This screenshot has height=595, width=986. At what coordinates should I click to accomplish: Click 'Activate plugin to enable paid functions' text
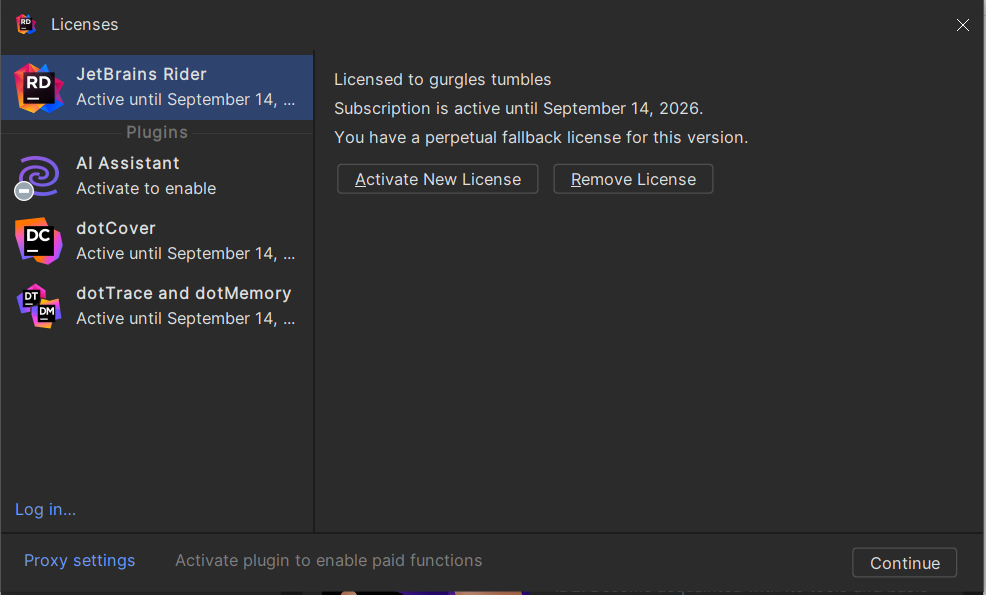[328, 560]
